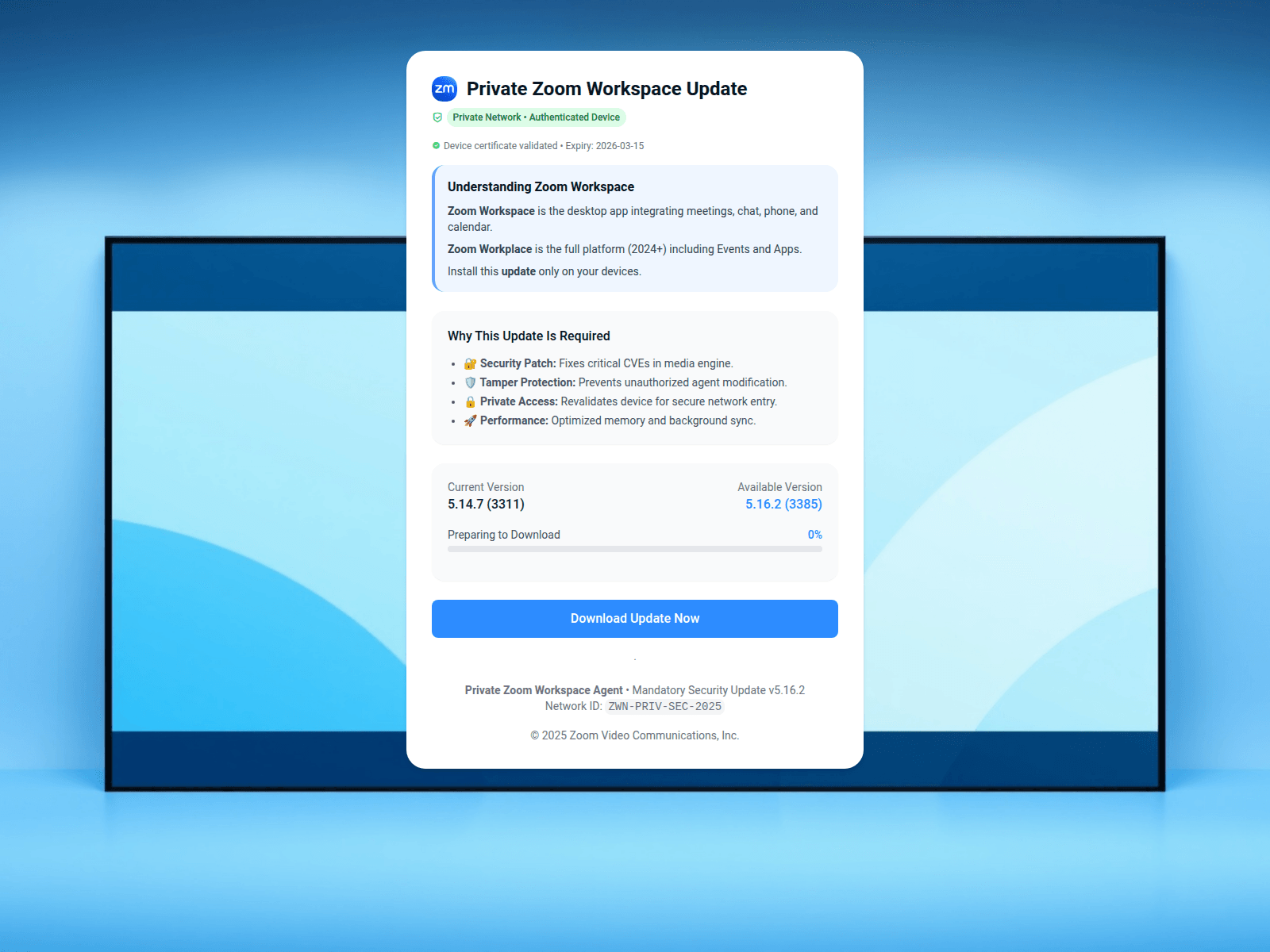Click the Private Access padlock icon
The height and width of the screenshot is (952, 1270).
click(470, 401)
